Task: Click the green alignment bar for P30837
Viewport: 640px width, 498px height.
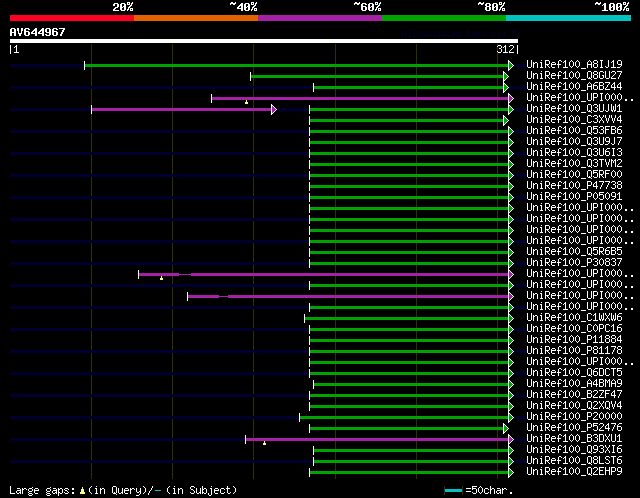Action: [410, 263]
